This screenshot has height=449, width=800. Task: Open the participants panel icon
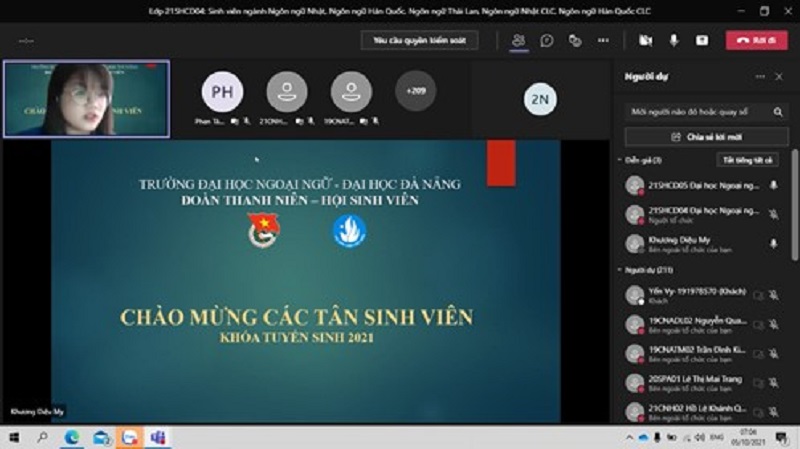pyautogui.click(x=518, y=41)
